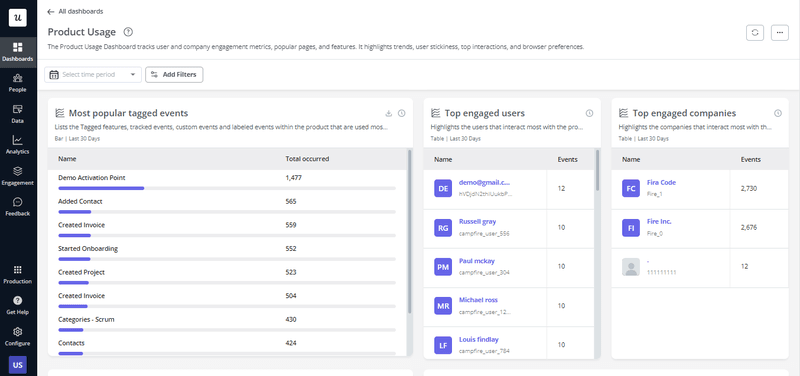Click info icon on Top engaged users
The image size is (800, 376).
pos(589,113)
